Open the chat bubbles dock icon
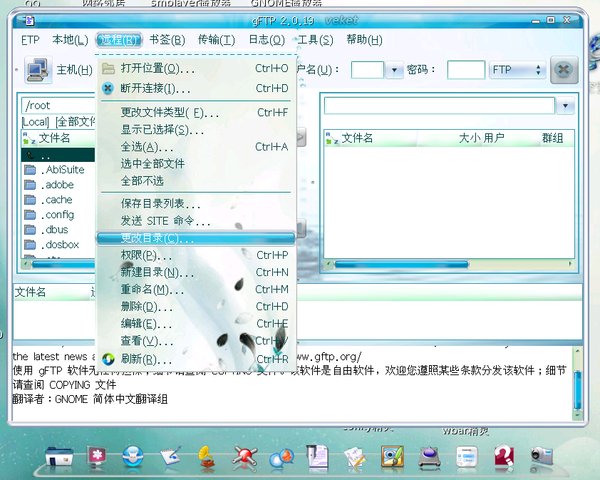600x480 pixels. (x=281, y=458)
